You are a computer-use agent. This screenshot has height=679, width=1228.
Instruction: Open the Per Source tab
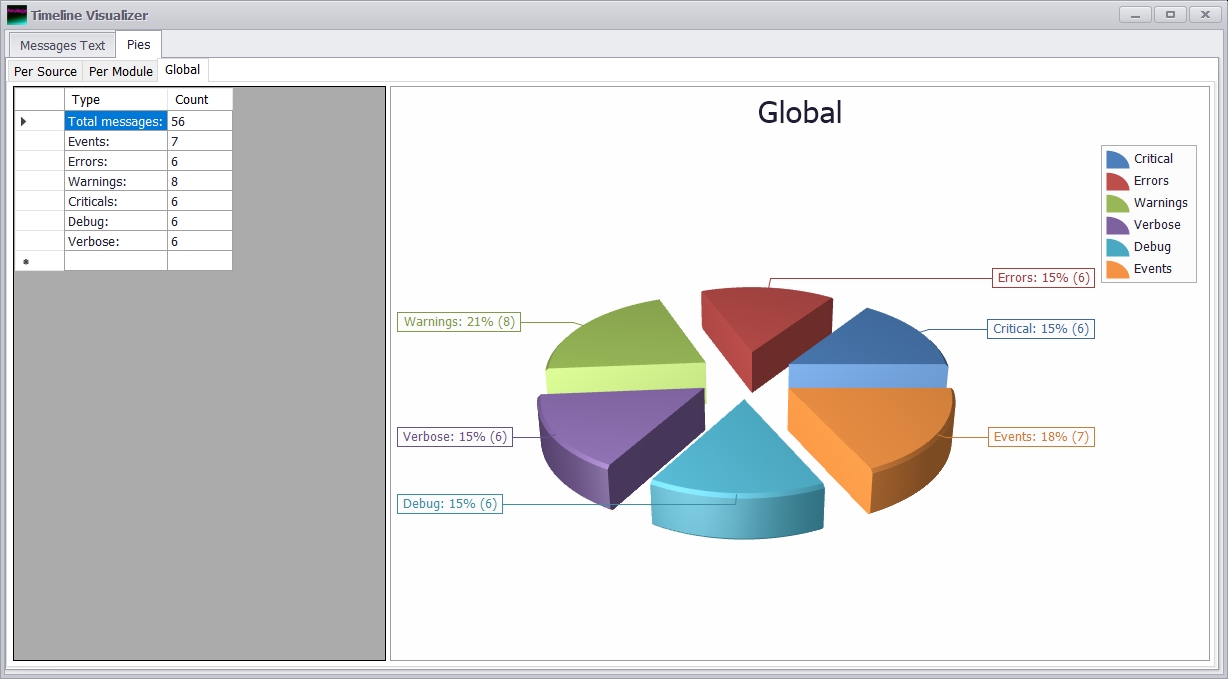coord(44,71)
